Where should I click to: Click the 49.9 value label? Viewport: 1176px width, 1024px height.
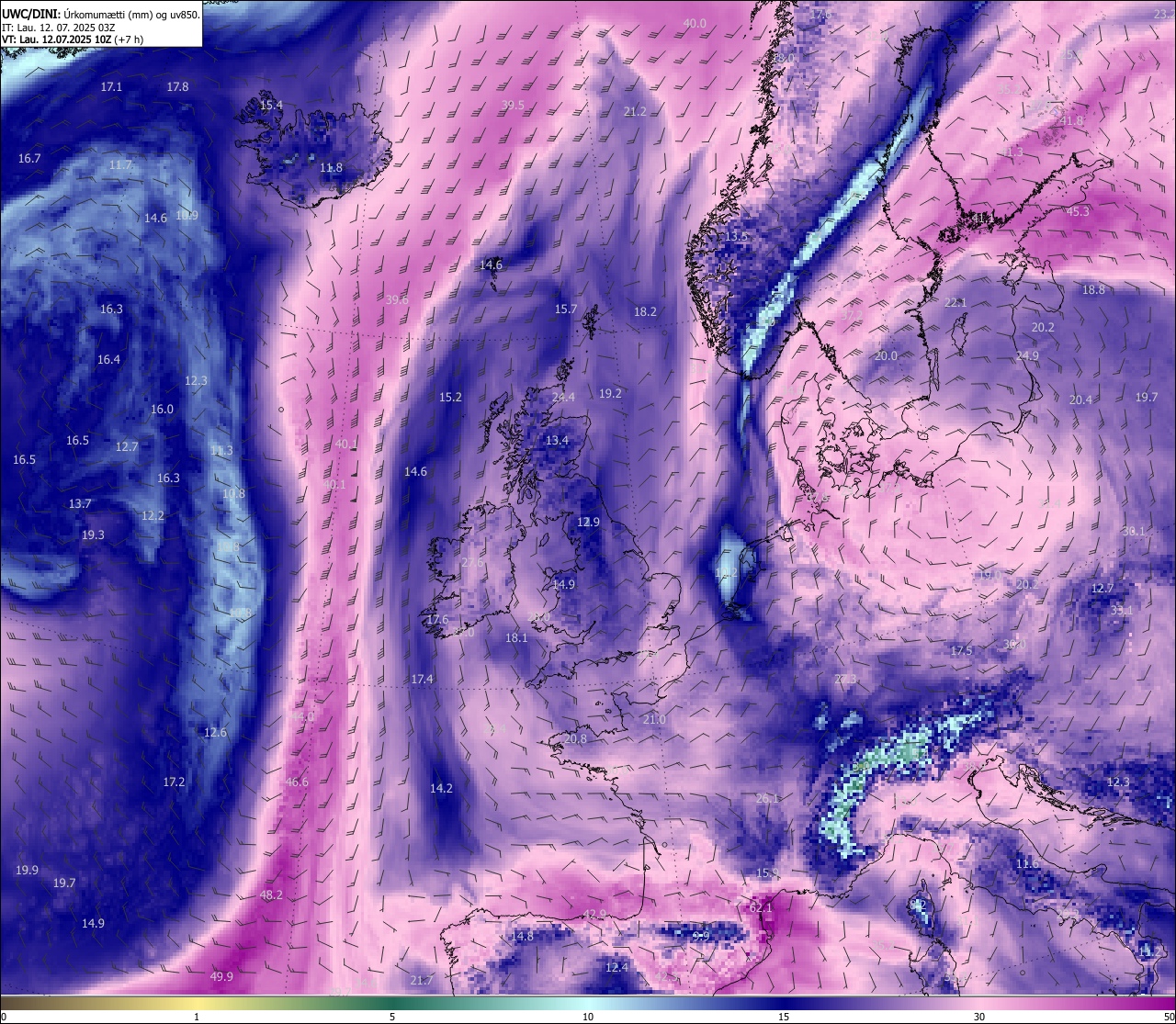pos(221,976)
